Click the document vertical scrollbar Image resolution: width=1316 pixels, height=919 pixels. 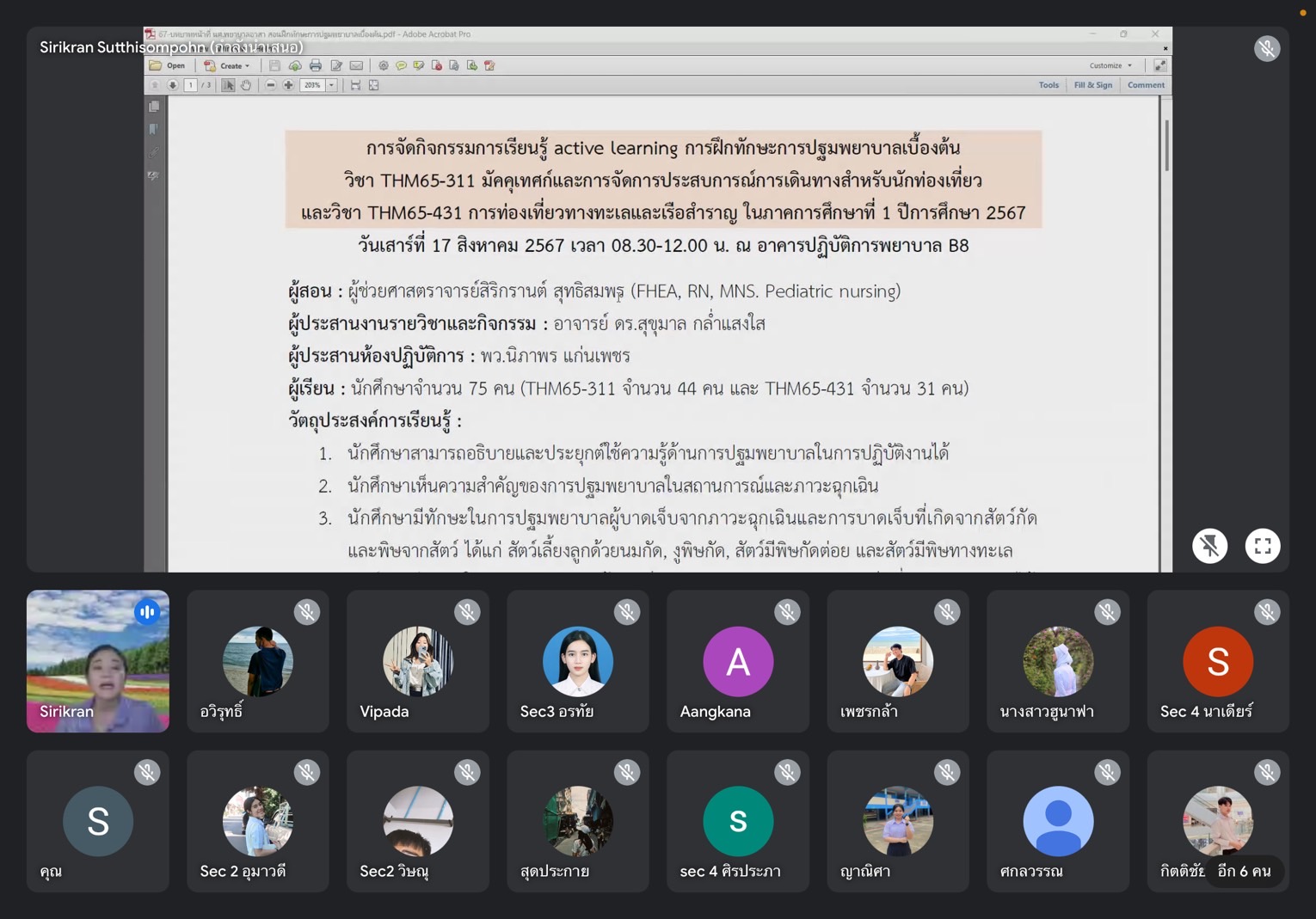[1166, 146]
